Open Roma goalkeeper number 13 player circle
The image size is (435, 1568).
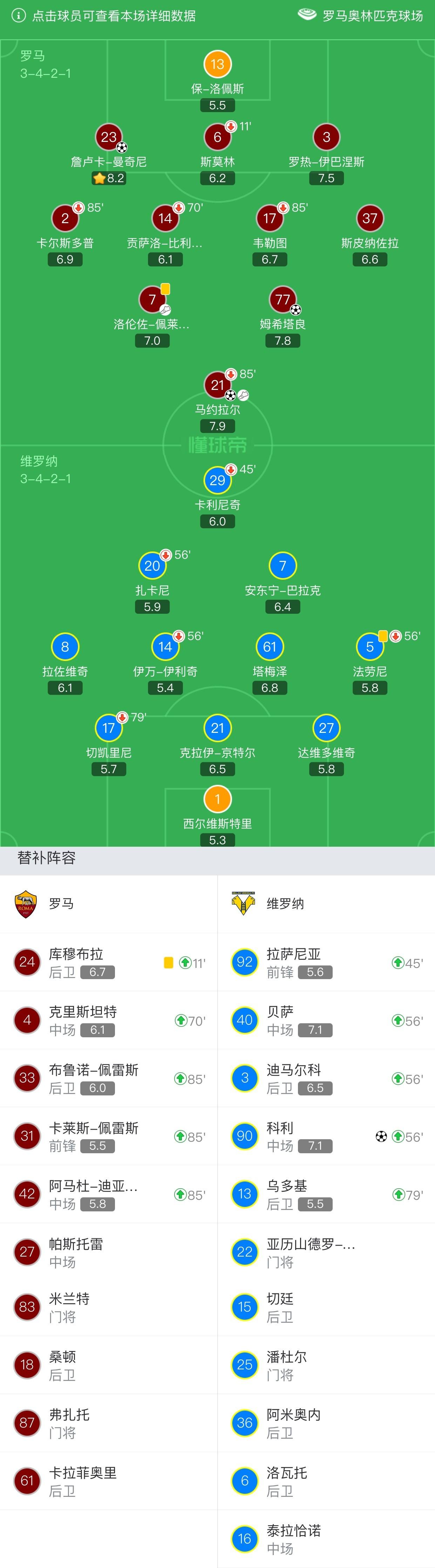(217, 64)
